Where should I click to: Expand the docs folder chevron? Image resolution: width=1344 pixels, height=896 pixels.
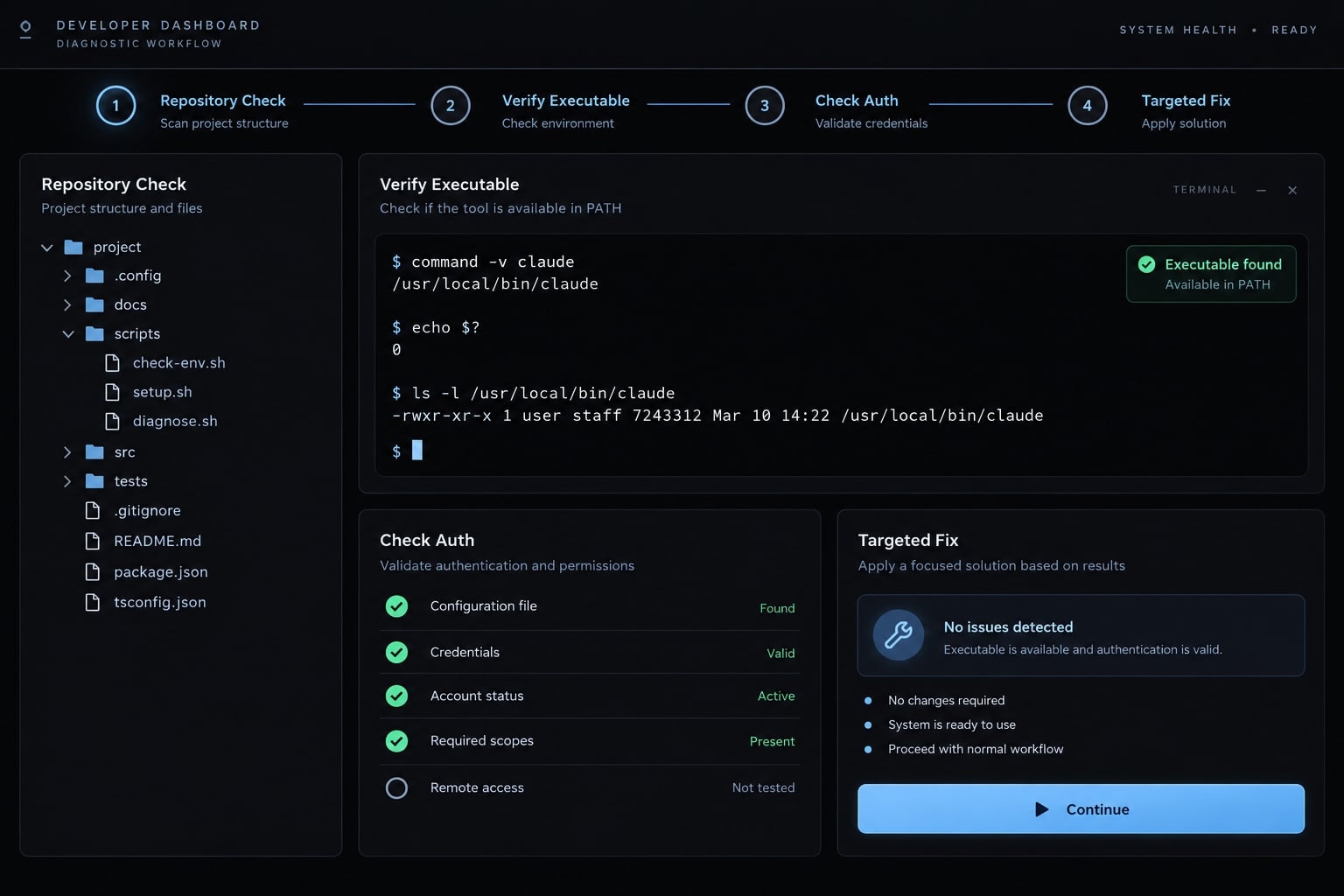tap(67, 305)
